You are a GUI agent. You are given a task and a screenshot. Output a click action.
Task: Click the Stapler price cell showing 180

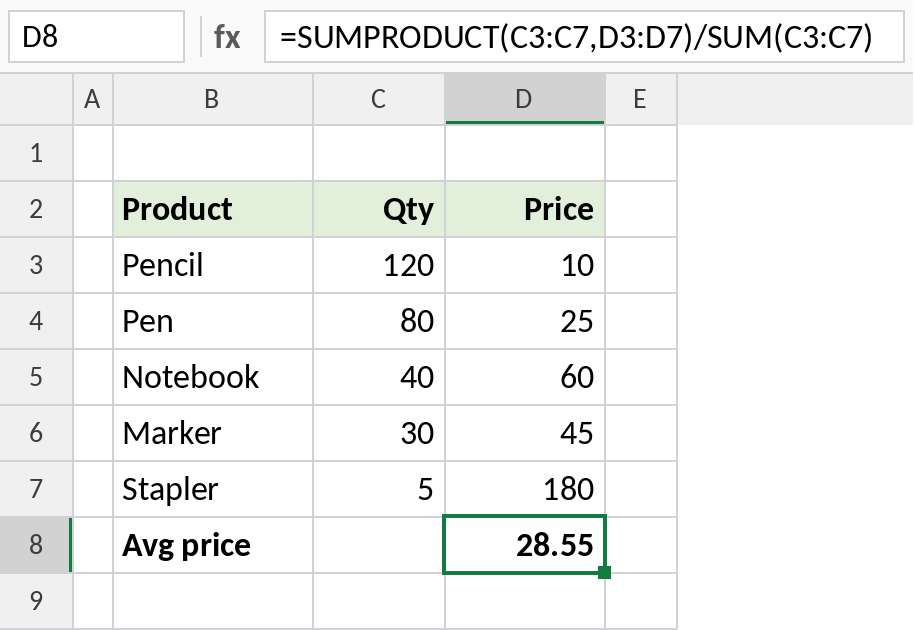click(x=525, y=488)
